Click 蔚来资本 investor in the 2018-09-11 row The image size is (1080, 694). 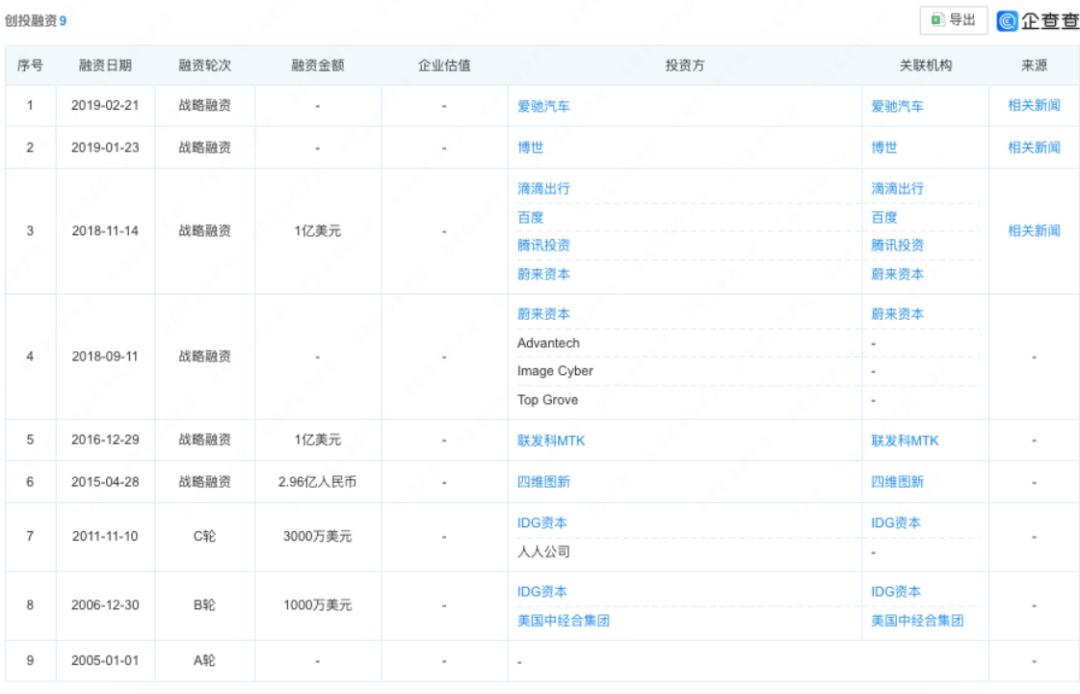[x=543, y=314]
